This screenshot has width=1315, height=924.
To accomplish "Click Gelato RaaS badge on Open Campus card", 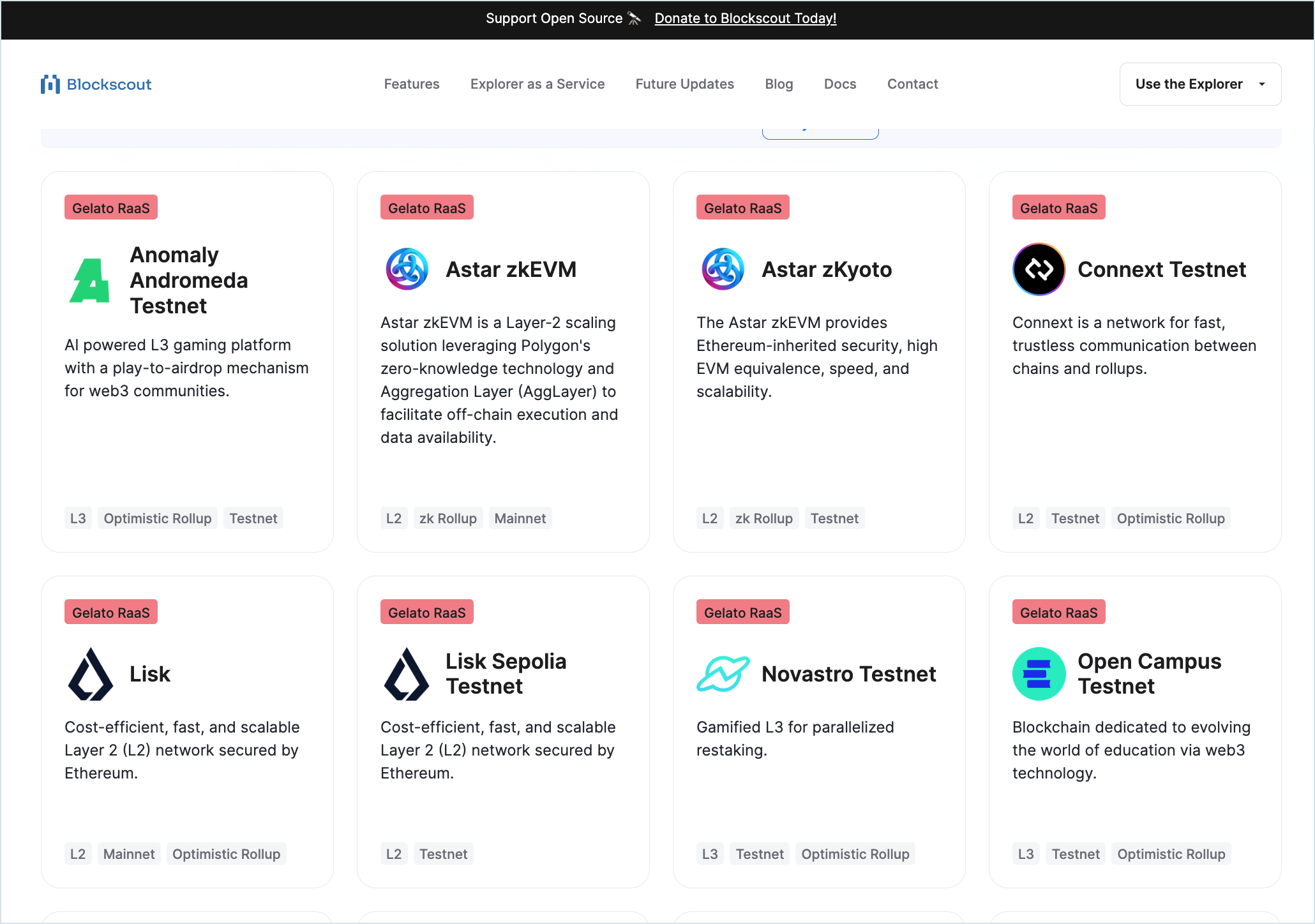I will [x=1059, y=612].
